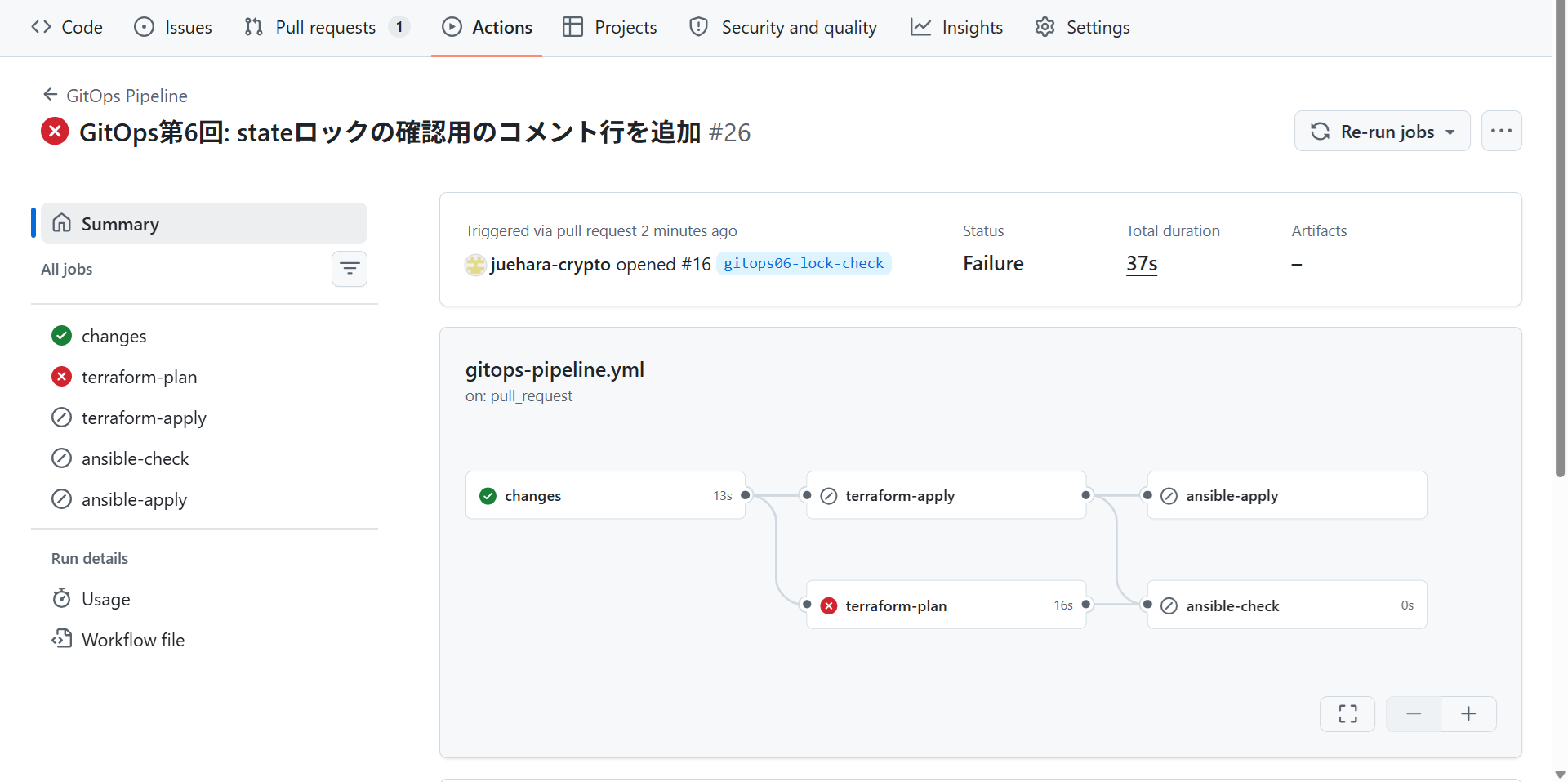
Task: Click terraform-apply node in workflow graph
Action: pyautogui.click(x=946, y=495)
